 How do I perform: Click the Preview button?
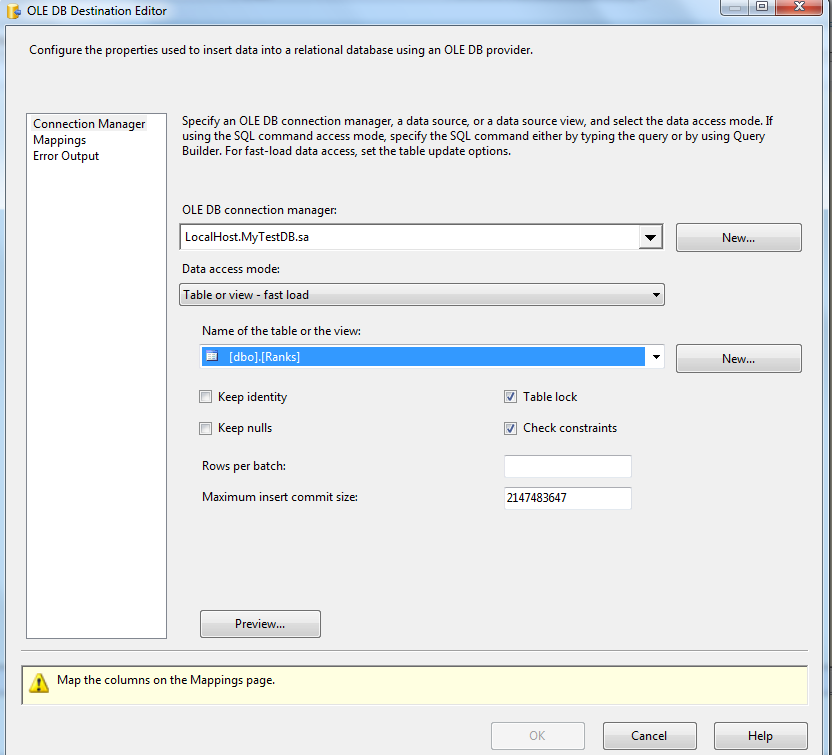[x=260, y=623]
